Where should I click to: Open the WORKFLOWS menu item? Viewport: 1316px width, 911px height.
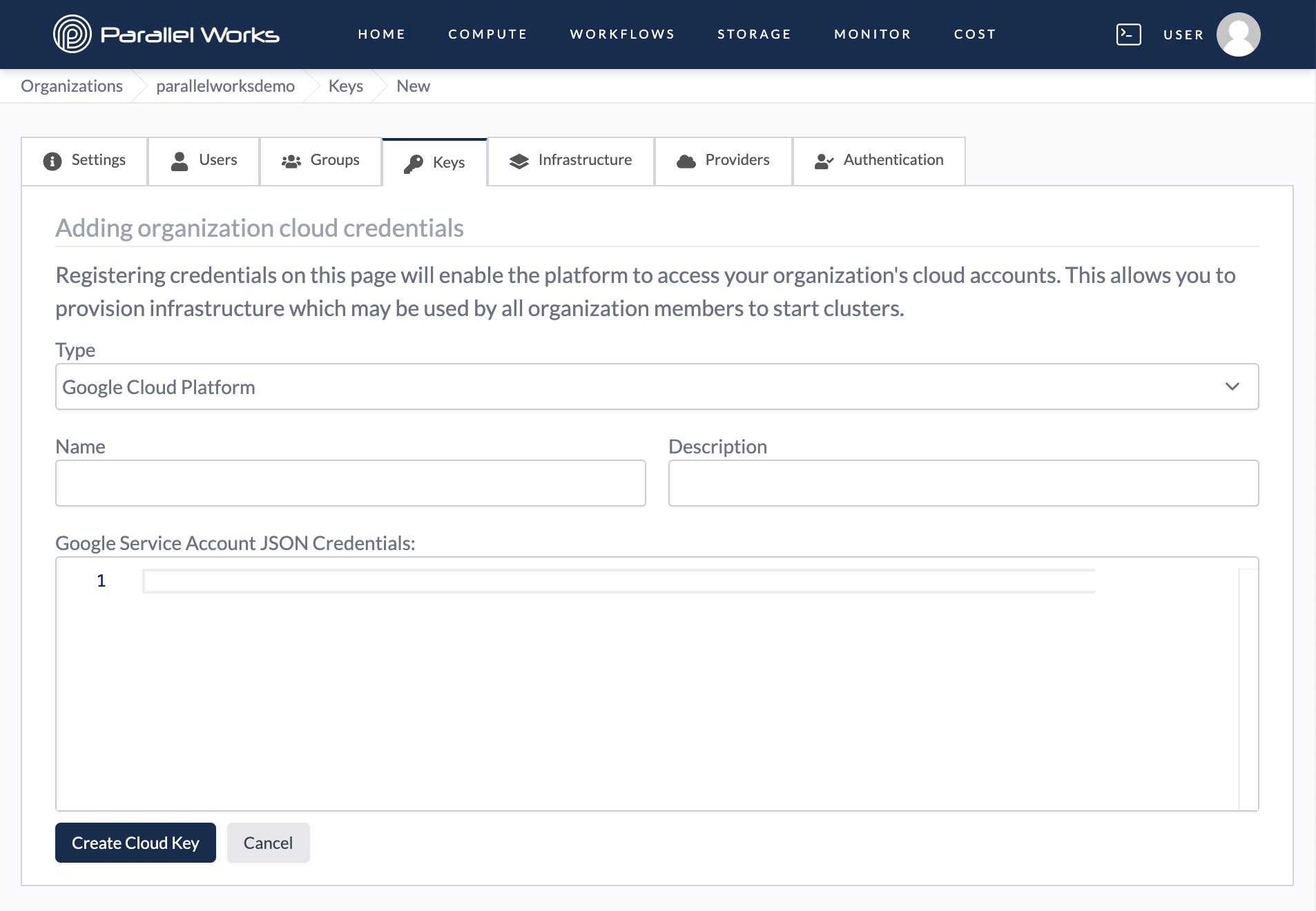pyautogui.click(x=622, y=34)
